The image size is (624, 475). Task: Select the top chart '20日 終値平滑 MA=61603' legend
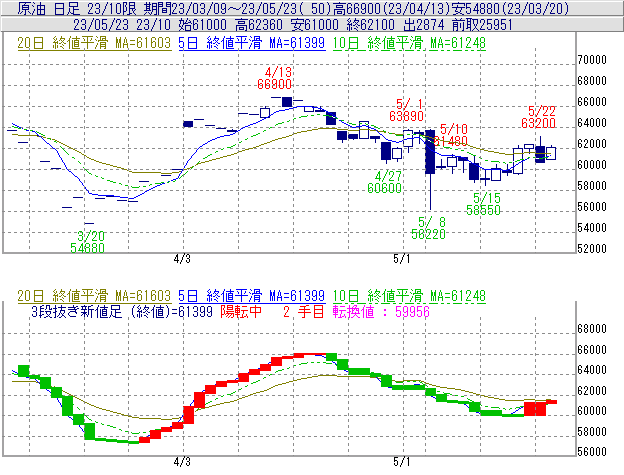coord(94,43)
